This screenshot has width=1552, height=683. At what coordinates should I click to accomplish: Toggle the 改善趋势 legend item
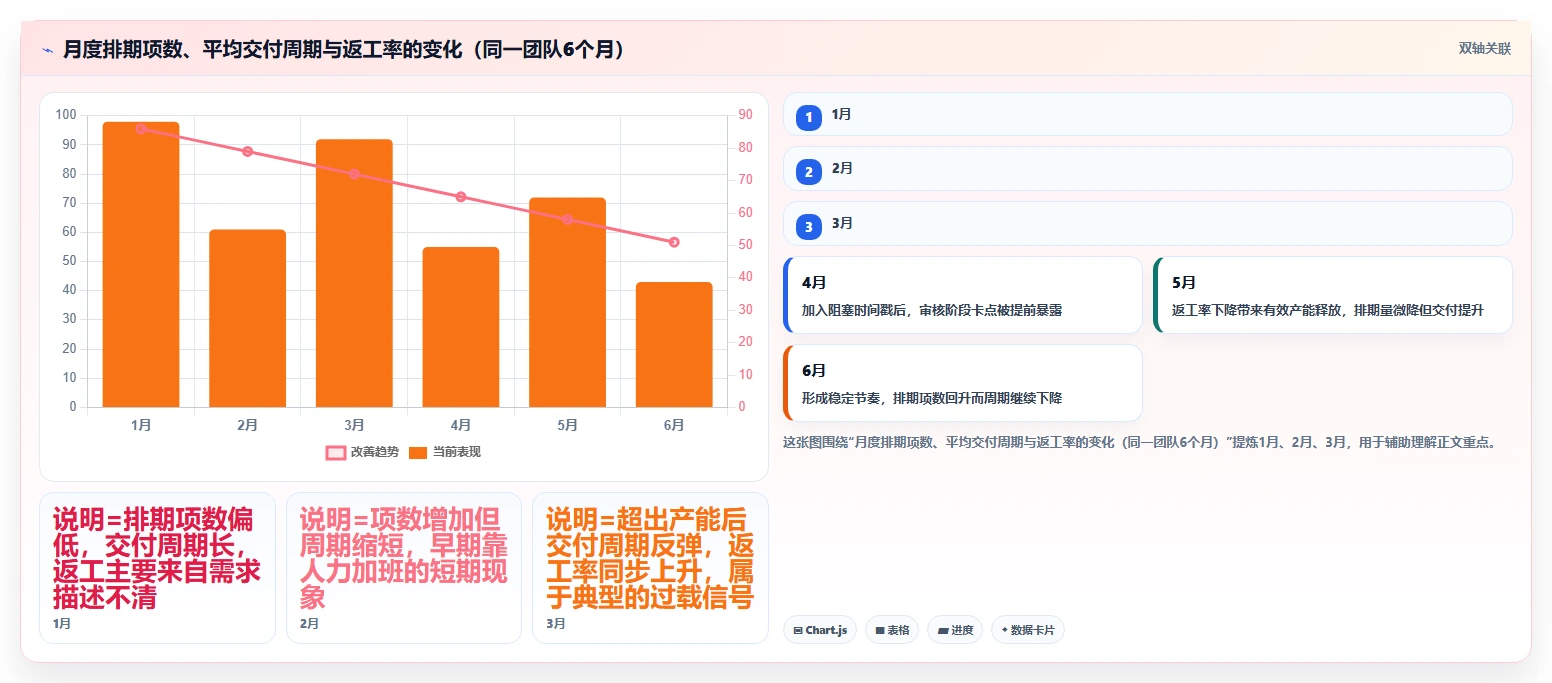pyautogui.click(x=362, y=452)
